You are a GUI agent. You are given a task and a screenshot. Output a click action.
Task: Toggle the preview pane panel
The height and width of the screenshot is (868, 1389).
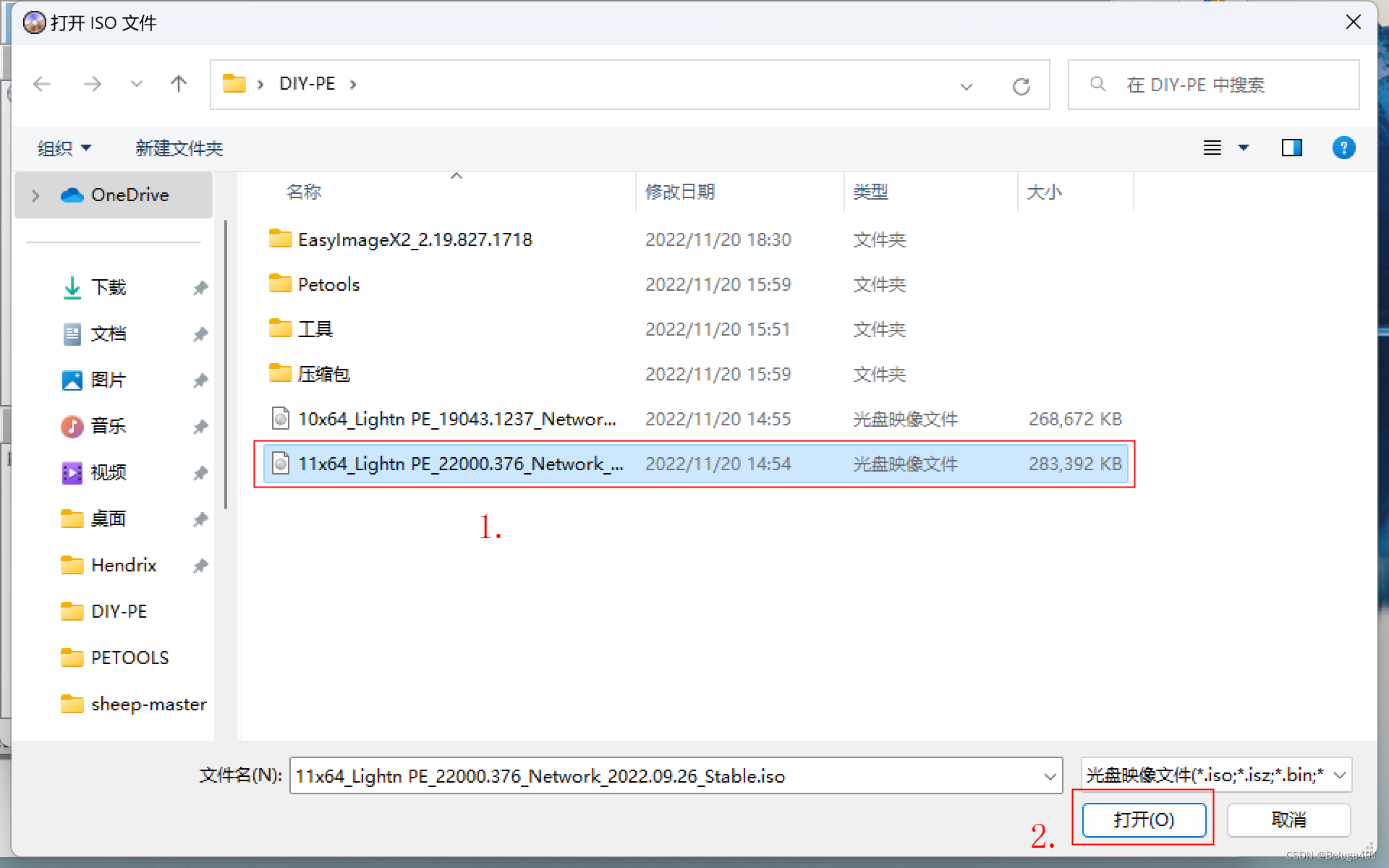tap(1292, 148)
